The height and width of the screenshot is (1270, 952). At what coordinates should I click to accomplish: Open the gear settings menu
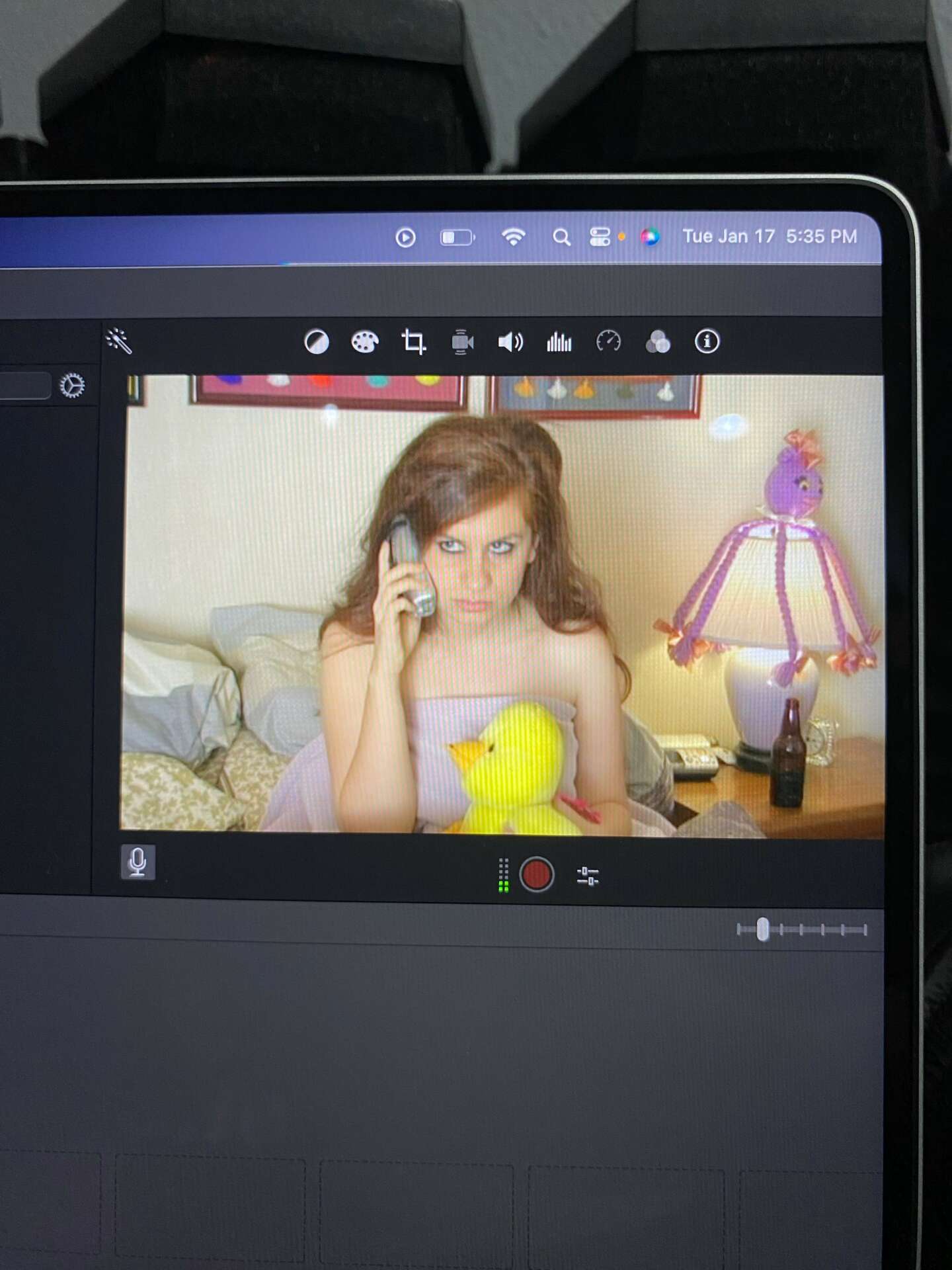click(x=72, y=385)
